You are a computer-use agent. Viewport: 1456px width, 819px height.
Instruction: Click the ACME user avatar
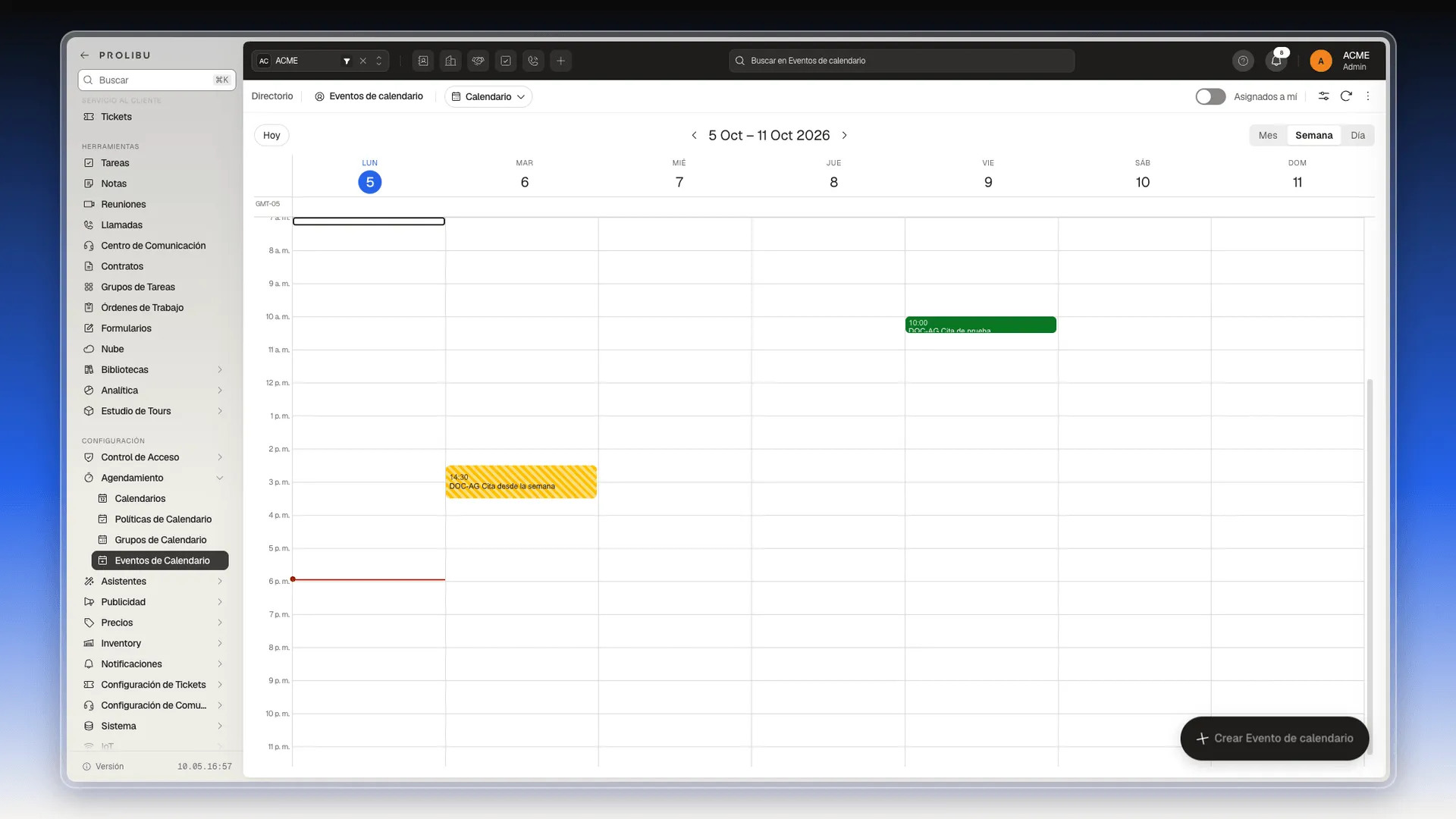click(1320, 61)
